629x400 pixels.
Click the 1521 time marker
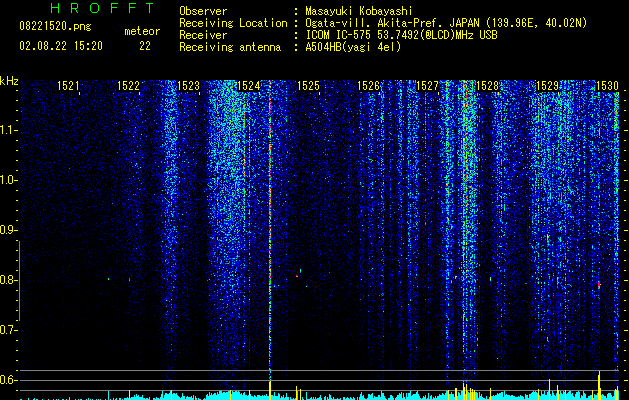68,85
